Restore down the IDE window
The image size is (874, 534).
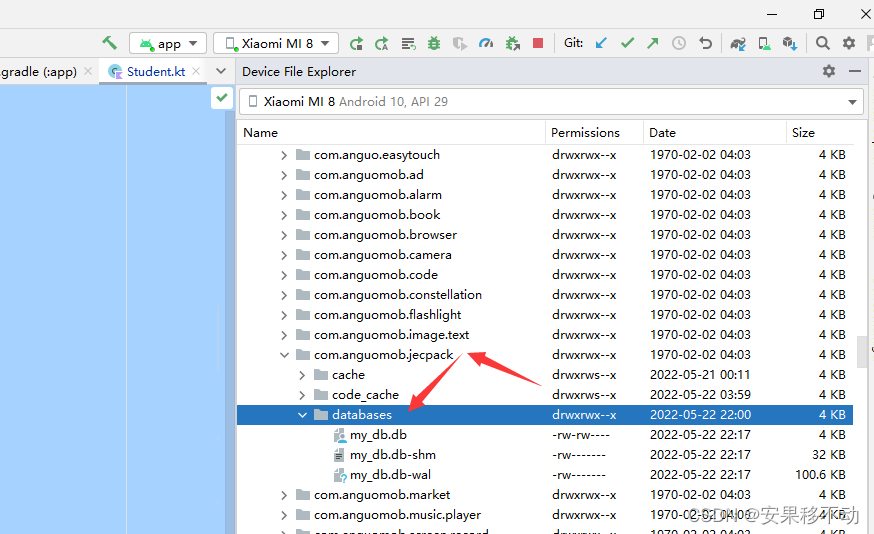tap(819, 14)
